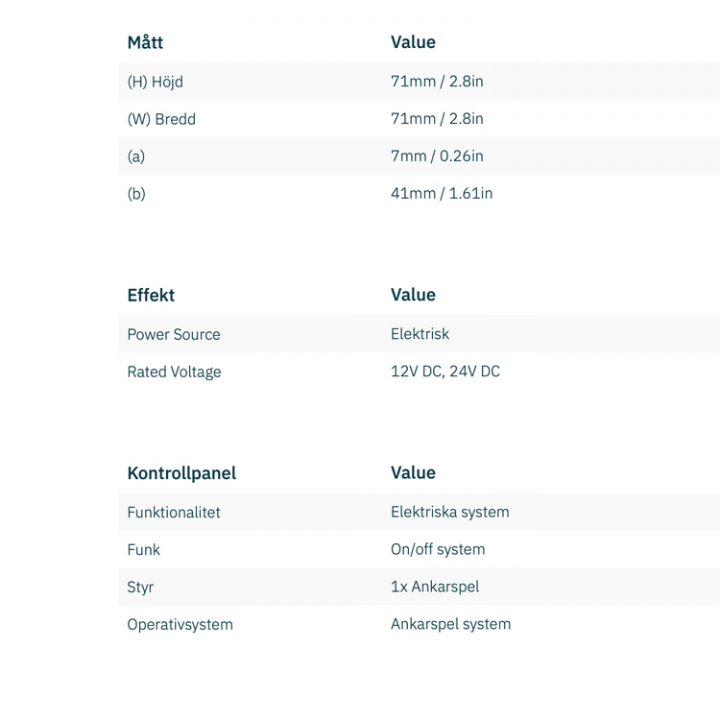Select the Funk row label
The width and height of the screenshot is (720, 720).
(143, 549)
